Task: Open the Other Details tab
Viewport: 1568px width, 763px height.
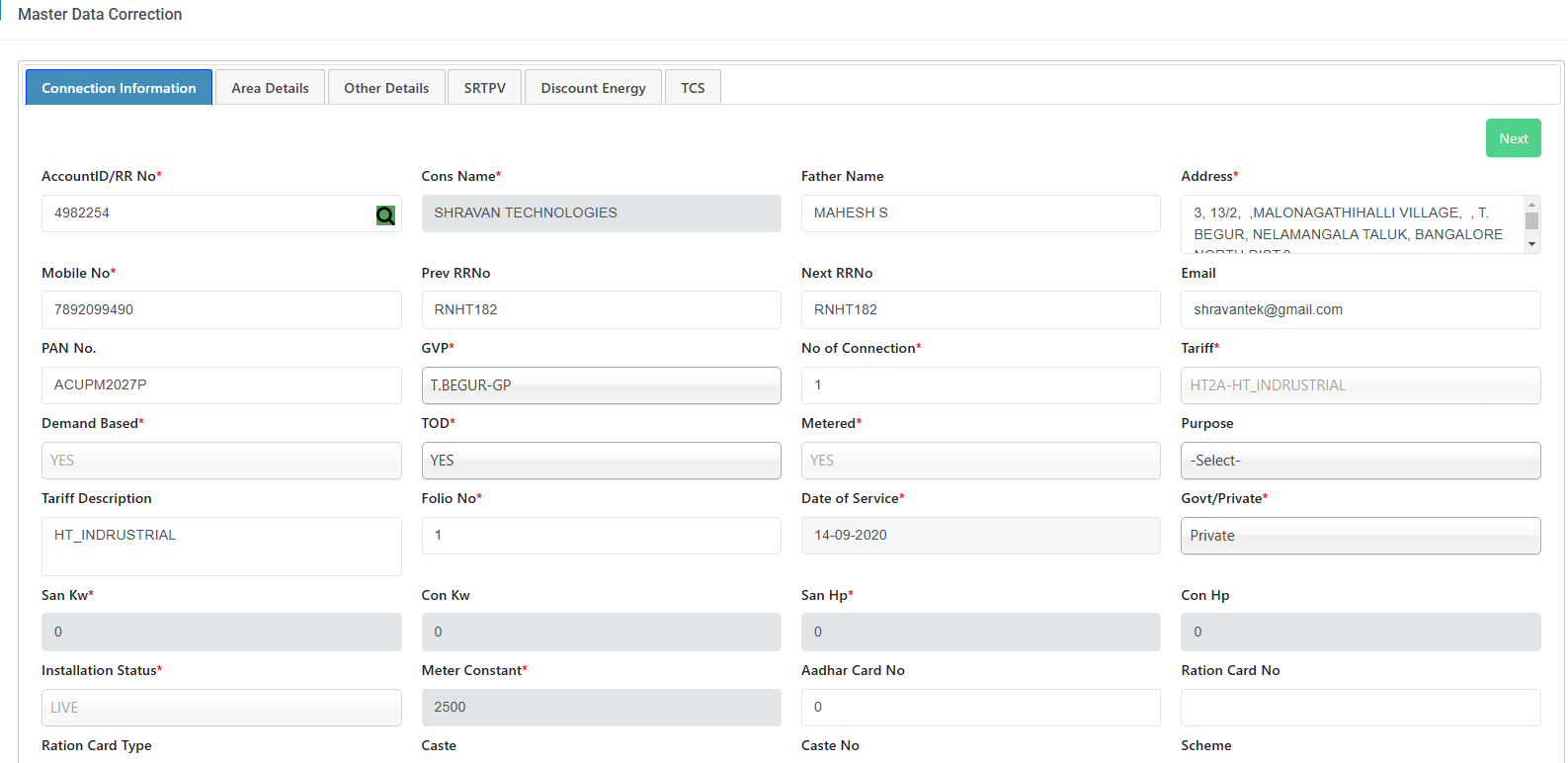Action: 386,88
